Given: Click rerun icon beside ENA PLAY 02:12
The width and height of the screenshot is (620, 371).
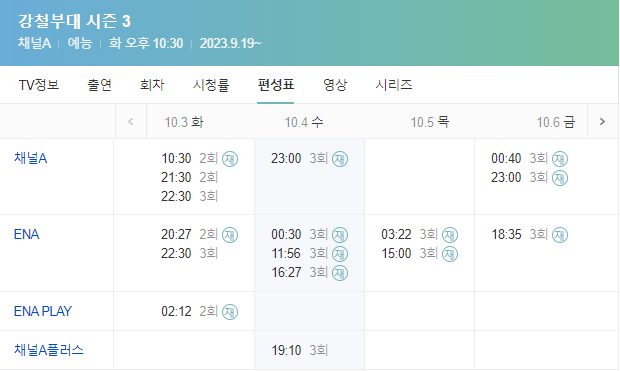Looking at the screenshot, I should pos(230,312).
